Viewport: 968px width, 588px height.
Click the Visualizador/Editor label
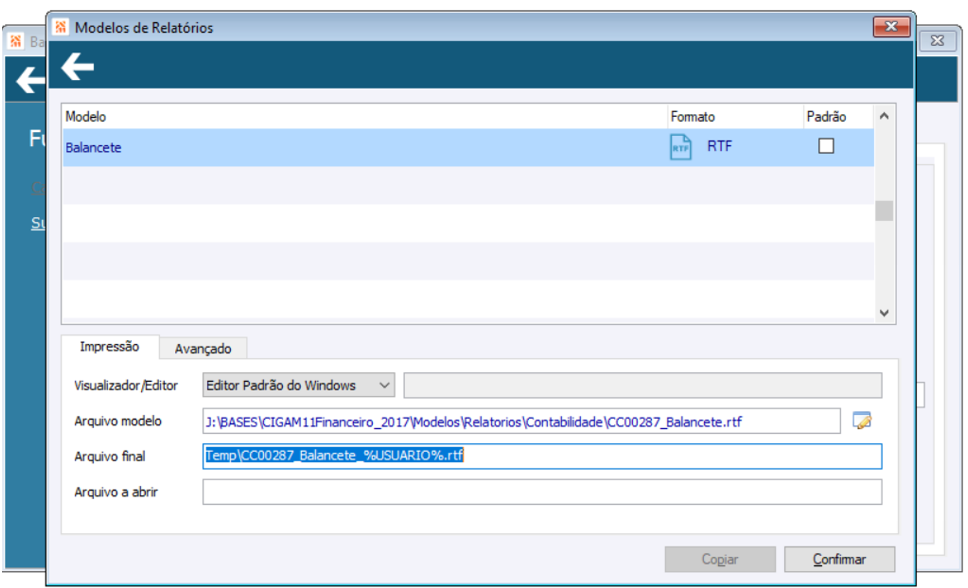tap(126, 385)
